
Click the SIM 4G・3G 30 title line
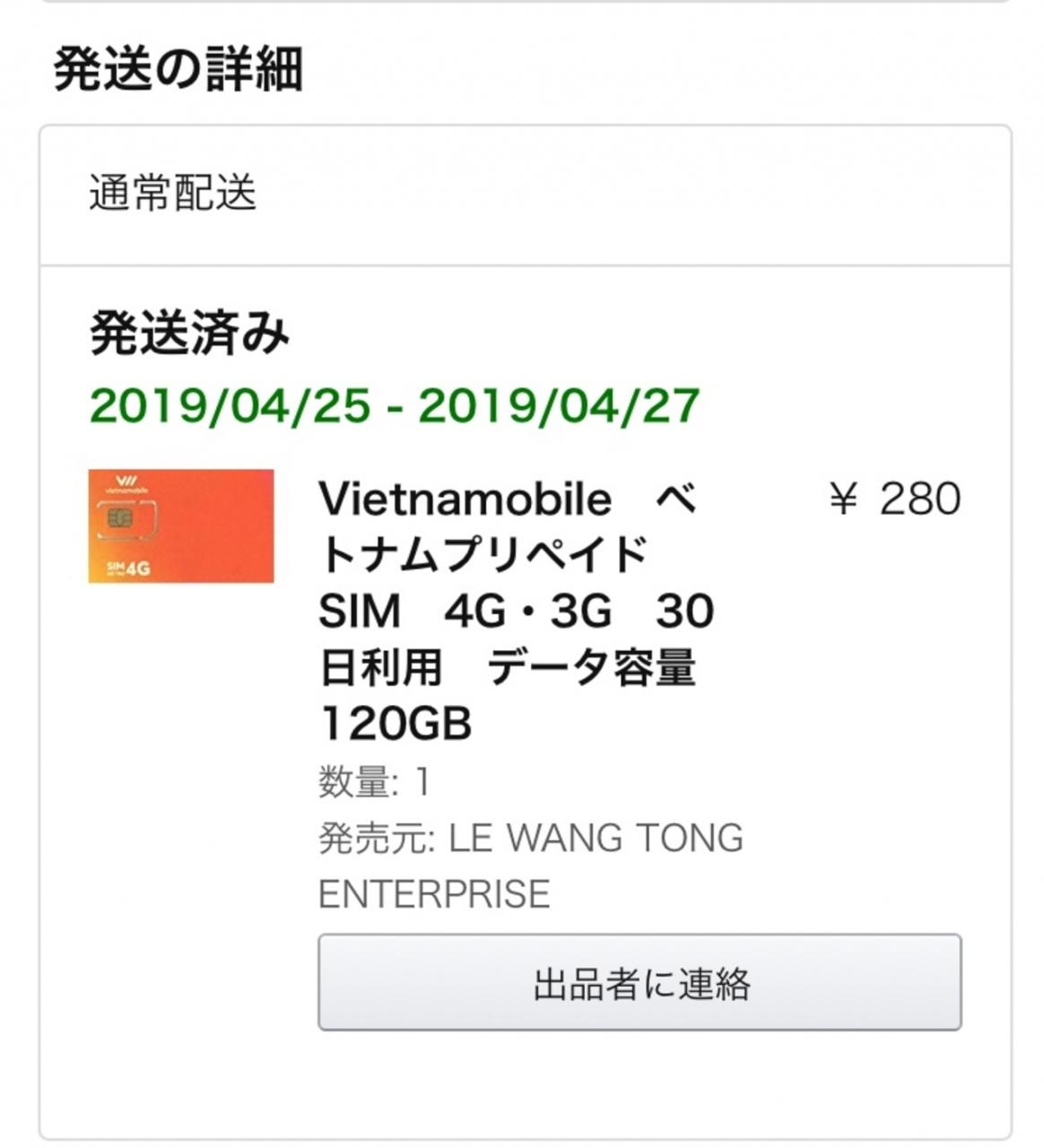pos(516,611)
